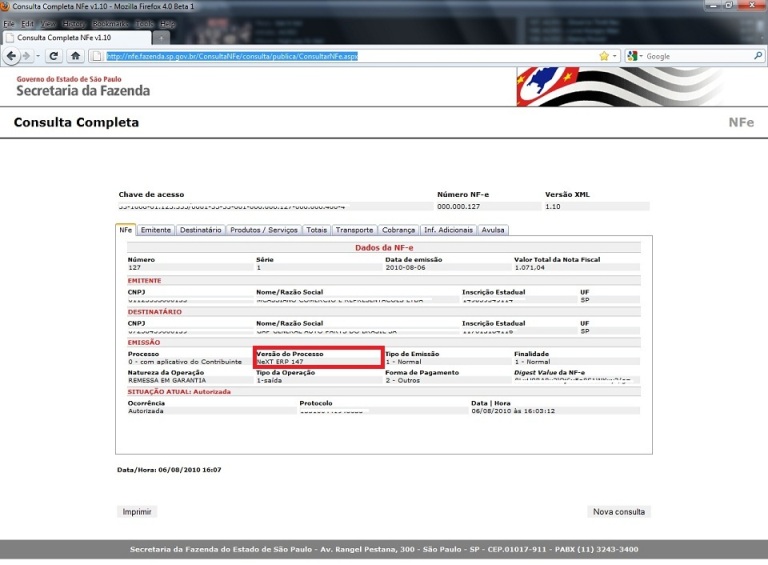The height and width of the screenshot is (565, 768).
Task: Click the REMESSA EM GARANTIA value
Action: (x=167, y=380)
